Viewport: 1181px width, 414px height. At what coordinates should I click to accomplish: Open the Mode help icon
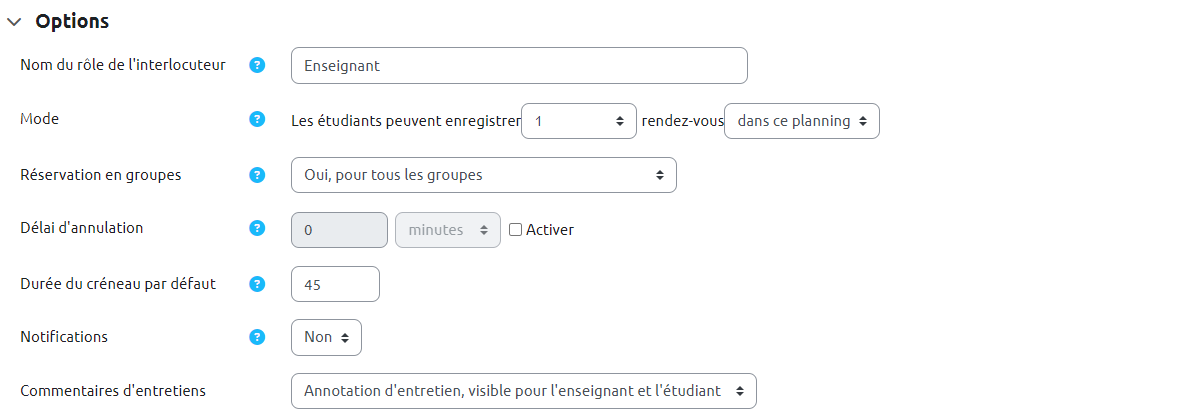point(257,120)
